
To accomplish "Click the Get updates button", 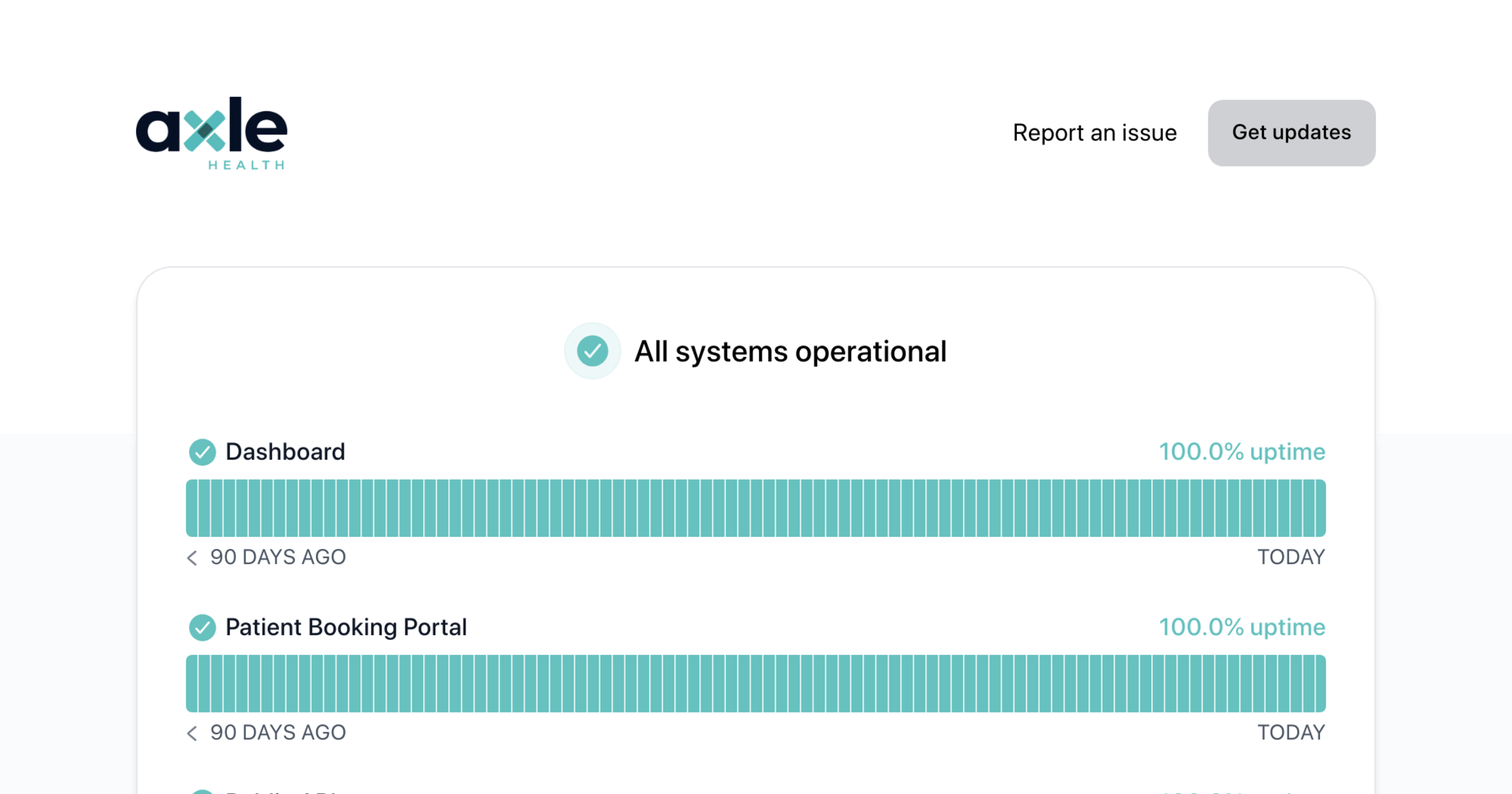I will (1291, 133).
